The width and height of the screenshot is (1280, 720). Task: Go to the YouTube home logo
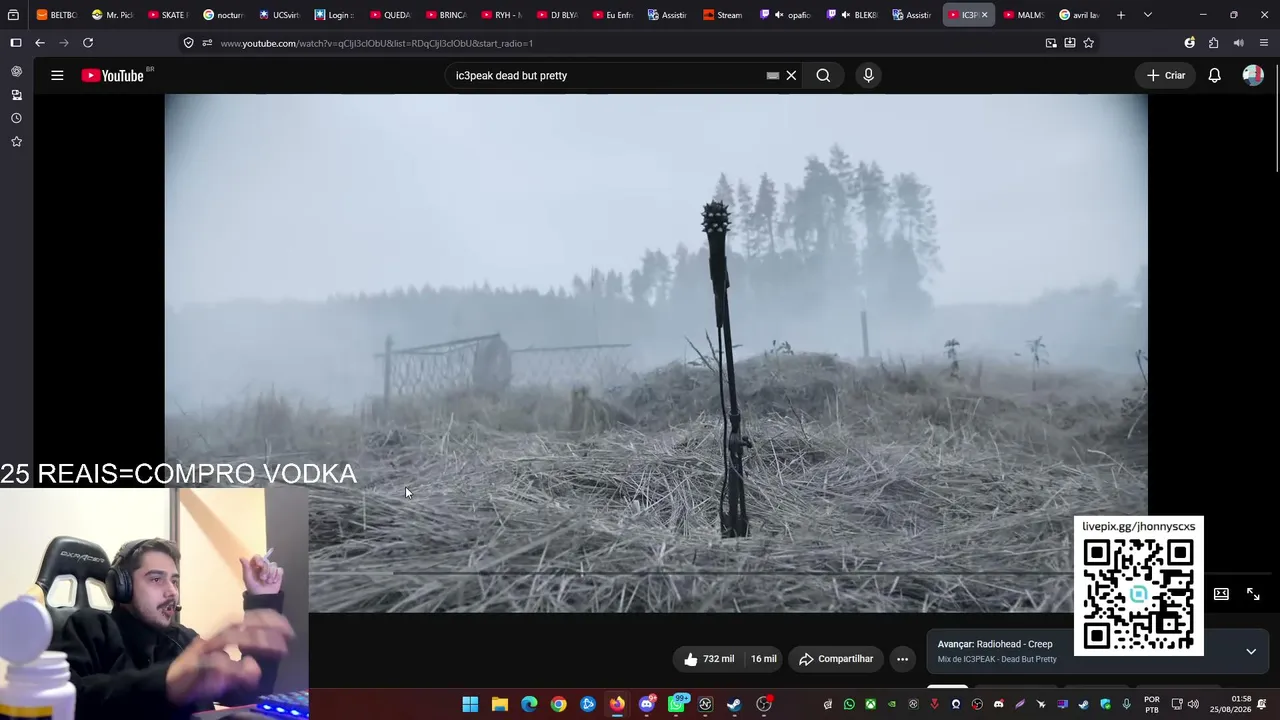(113, 75)
